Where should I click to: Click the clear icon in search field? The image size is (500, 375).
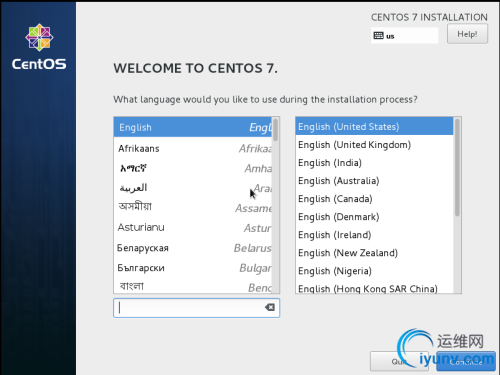point(270,307)
